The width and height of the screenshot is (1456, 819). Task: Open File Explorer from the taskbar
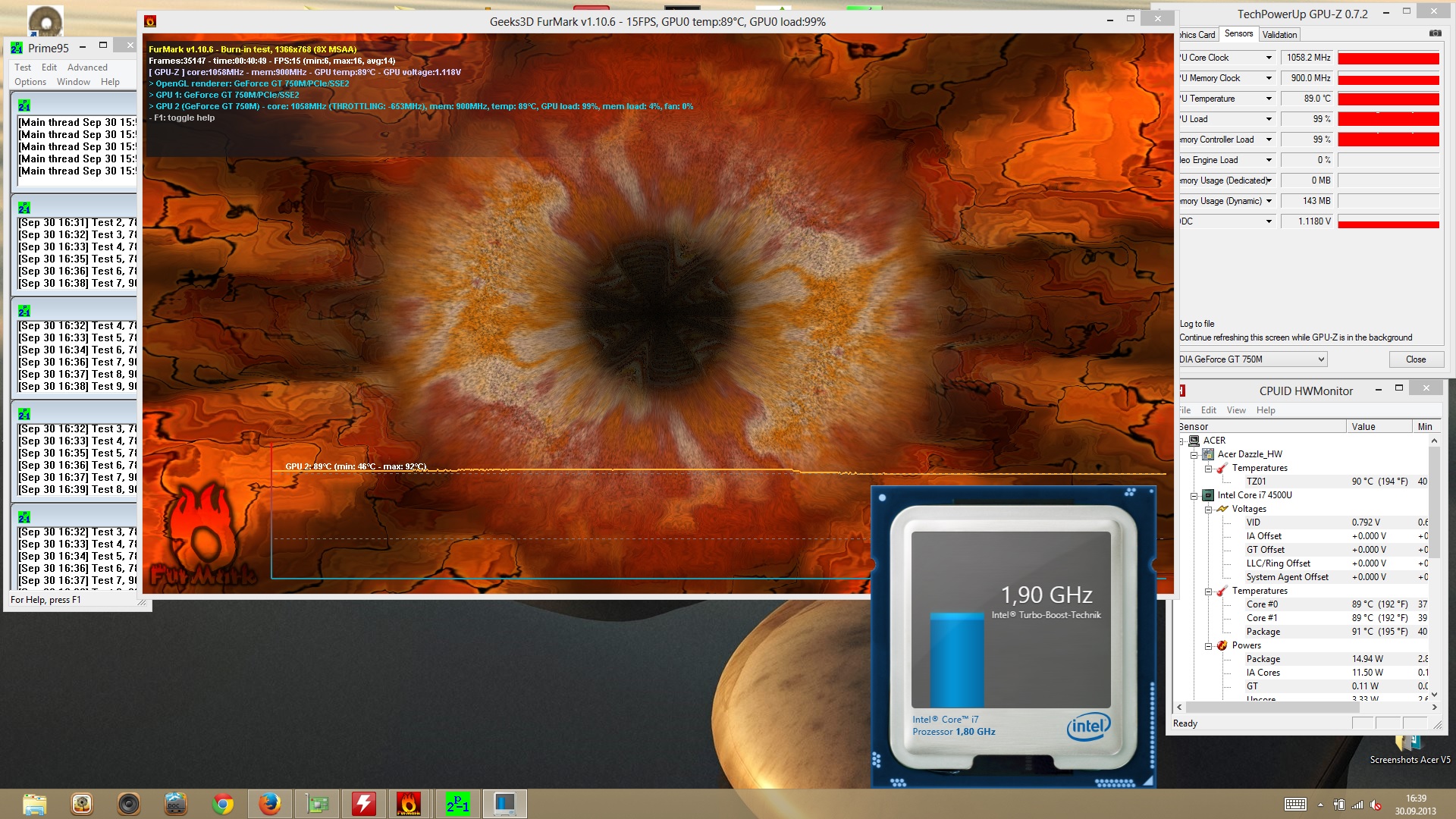pyautogui.click(x=34, y=804)
